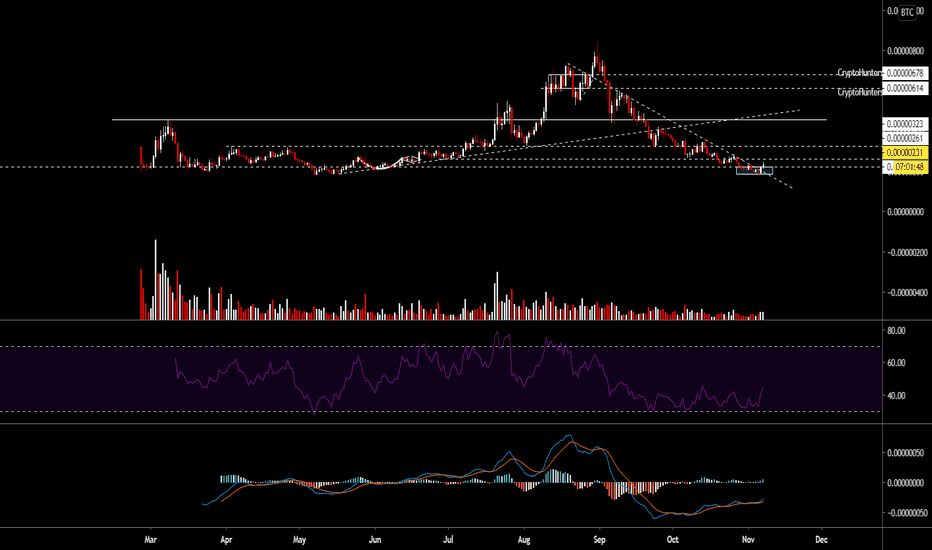Select the 0.00000678 CryptoHunters price label

pyautogui.click(x=905, y=73)
